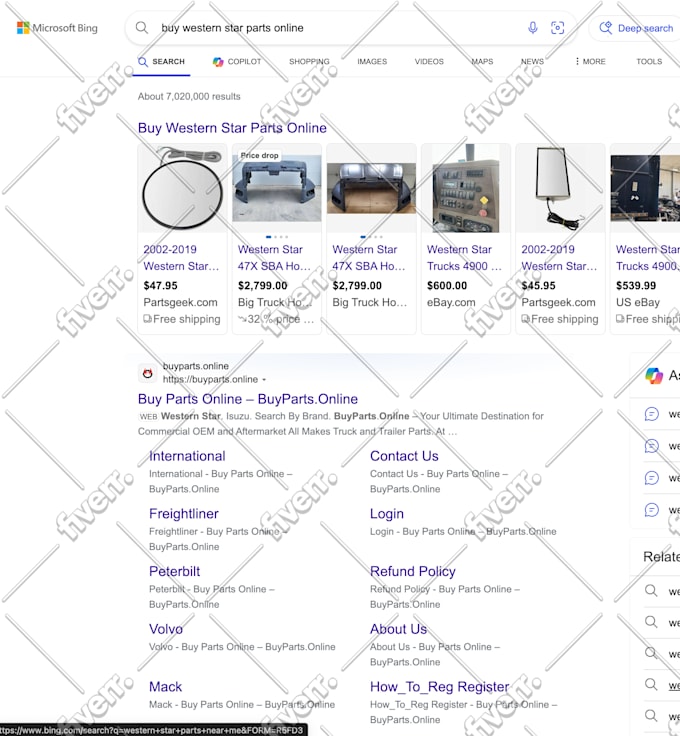Open the 2002-2019 Western Star link priced $47.95
This screenshot has height=736, width=680.
[181, 258]
